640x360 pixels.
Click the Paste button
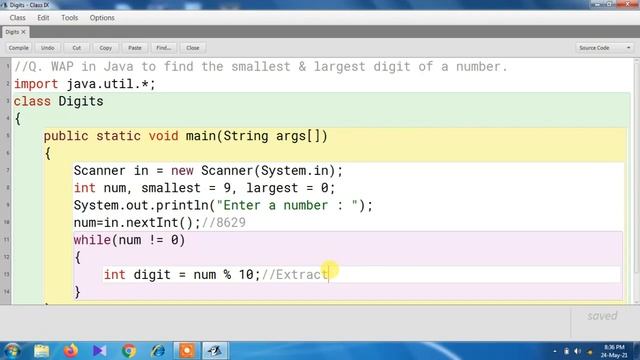134,48
